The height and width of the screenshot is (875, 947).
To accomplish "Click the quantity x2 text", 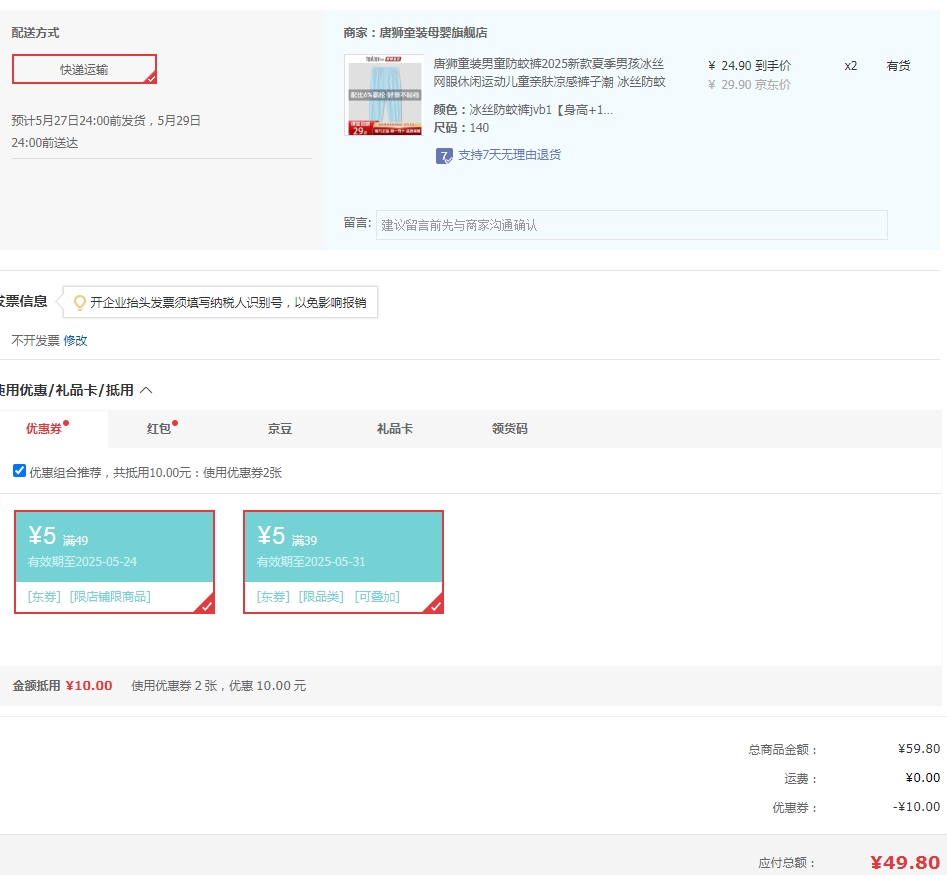I will [850, 66].
